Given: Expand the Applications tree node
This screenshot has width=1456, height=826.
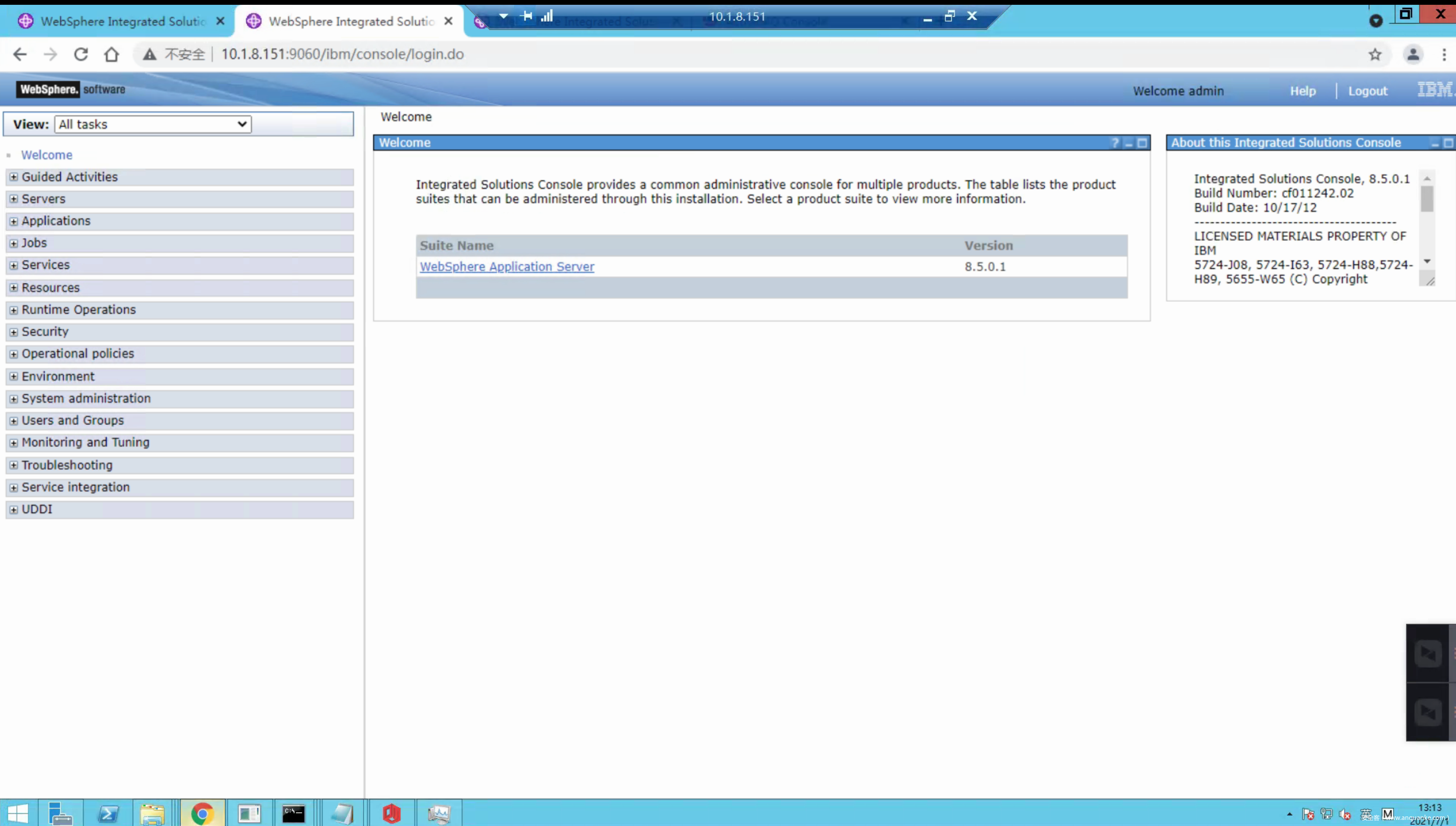Looking at the screenshot, I should pos(14,221).
